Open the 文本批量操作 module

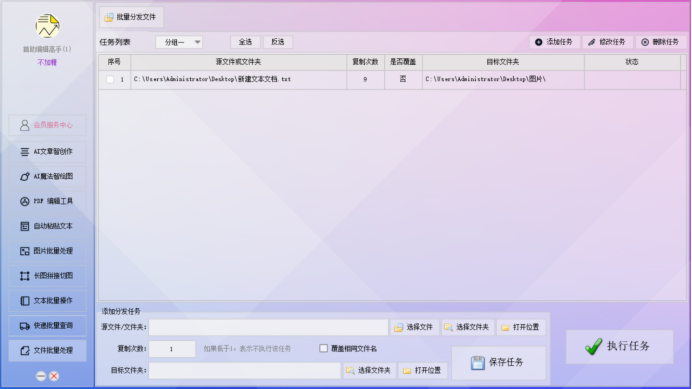(47, 300)
